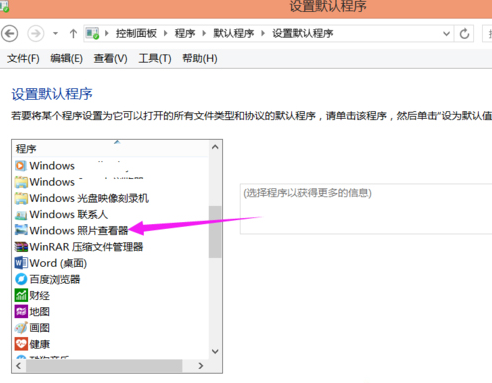Open the 控制面板 breadcrumb
Screen dimensions: 492x383
click(136, 33)
